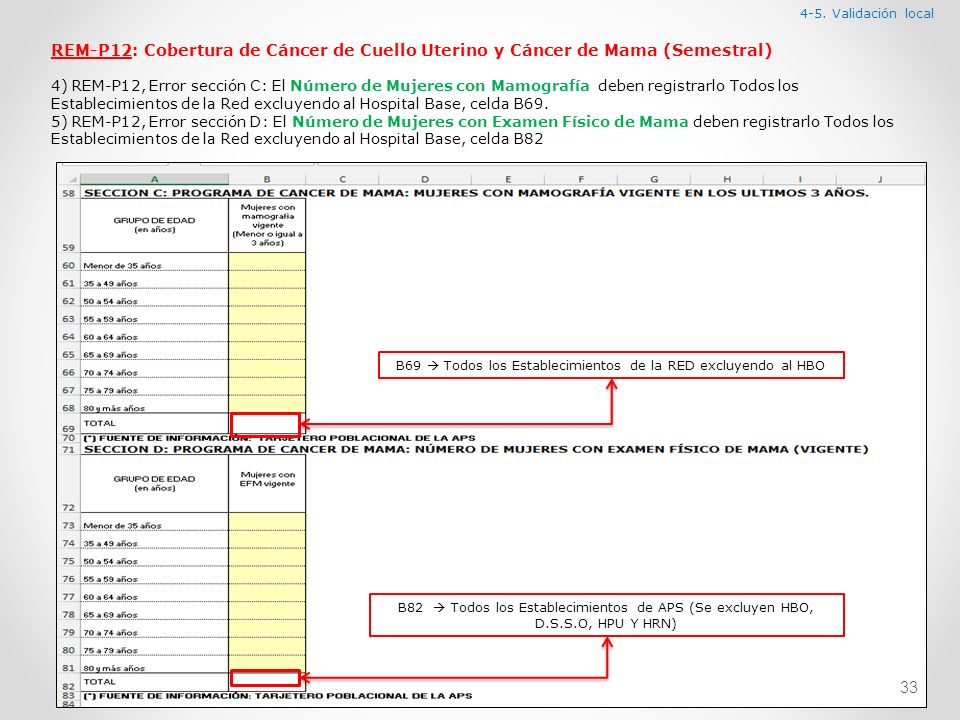Screen dimensions: 960x720
Task: Select column B header
Action: pyautogui.click(x=267, y=179)
